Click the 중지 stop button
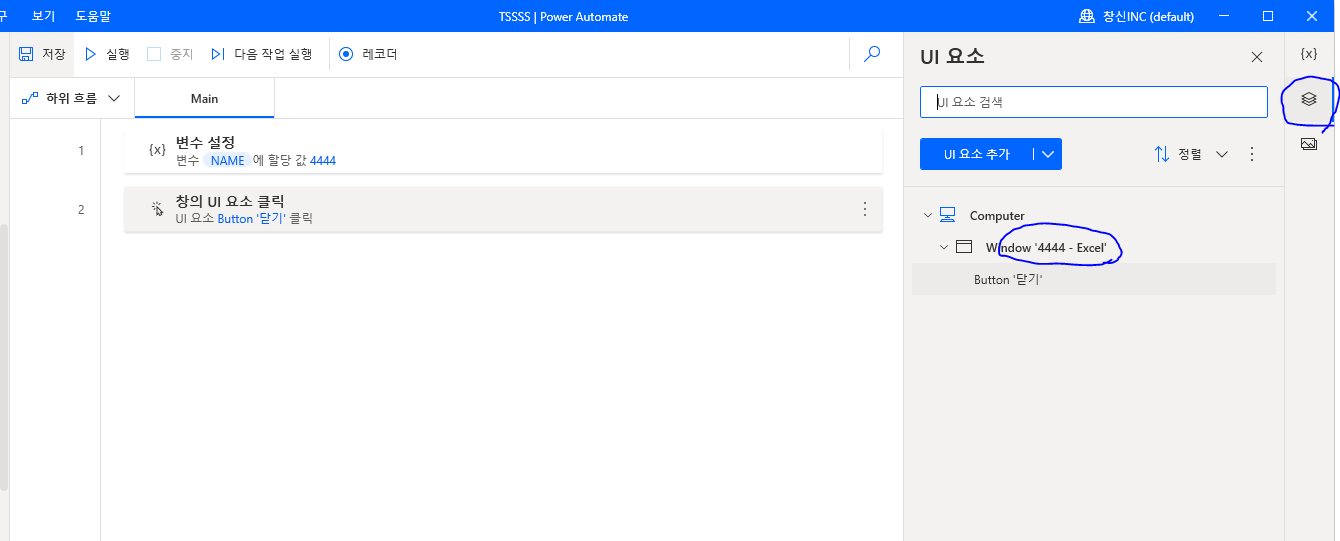 [x=170, y=54]
